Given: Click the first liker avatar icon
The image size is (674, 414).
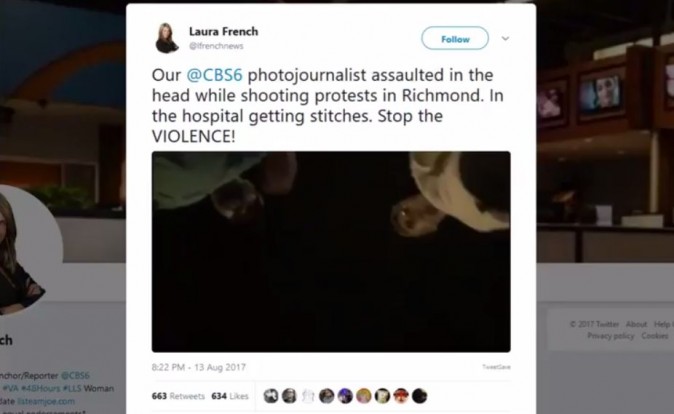Looking at the screenshot, I should 270,396.
